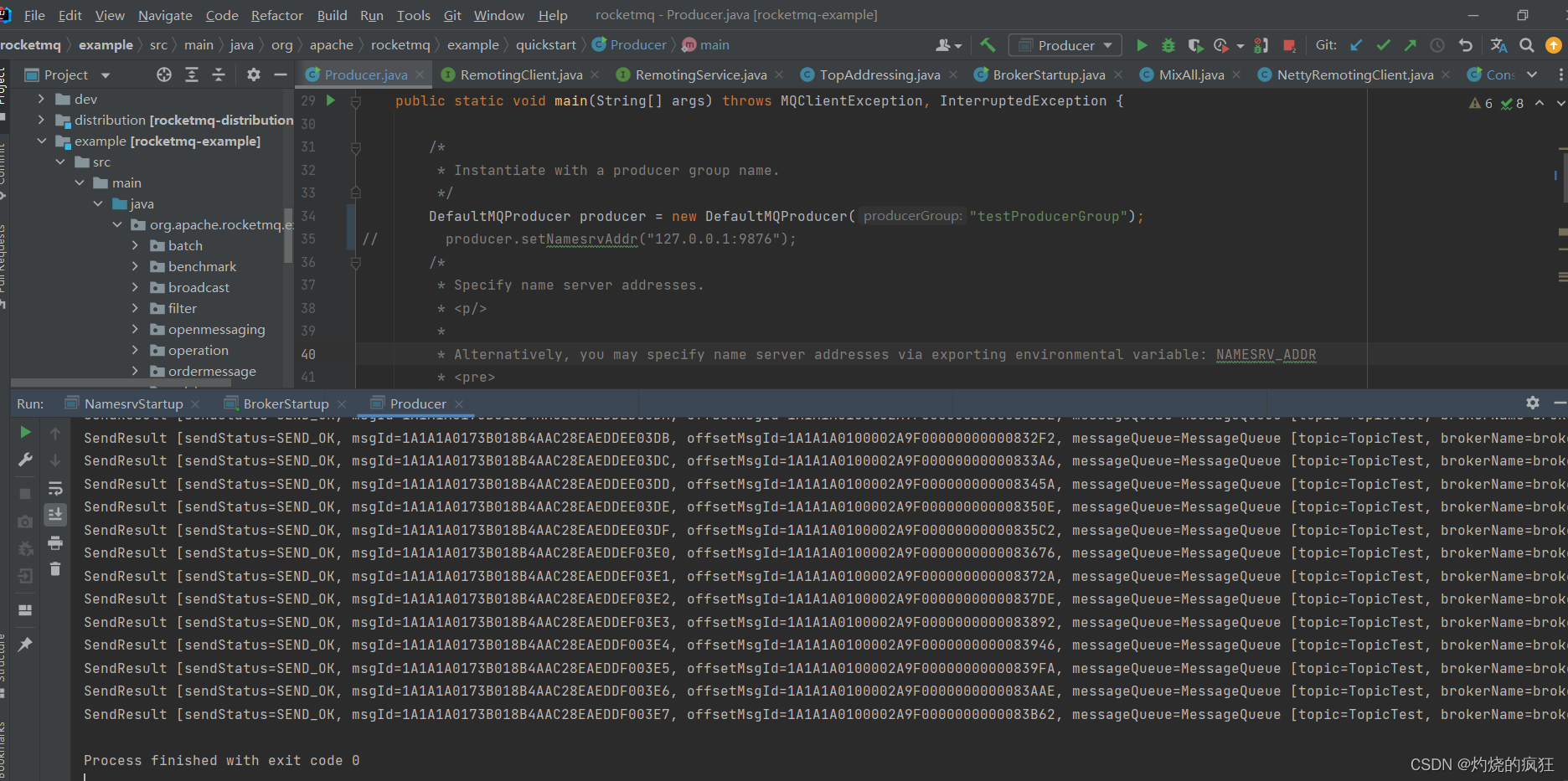The image size is (1568, 781).
Task: Show hidden editor tabs dropdown arrow
Action: coord(1532,75)
